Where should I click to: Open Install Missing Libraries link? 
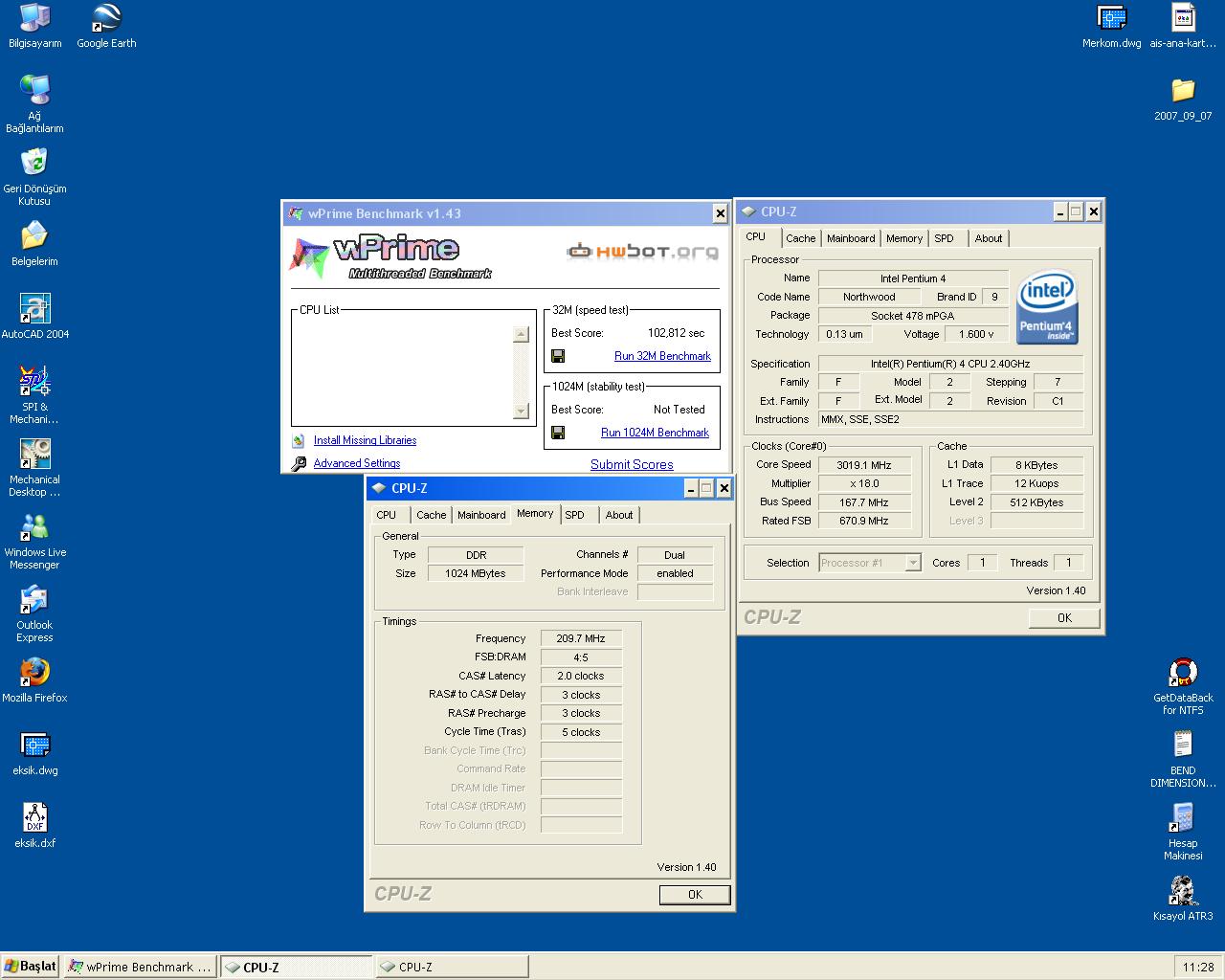(x=365, y=440)
